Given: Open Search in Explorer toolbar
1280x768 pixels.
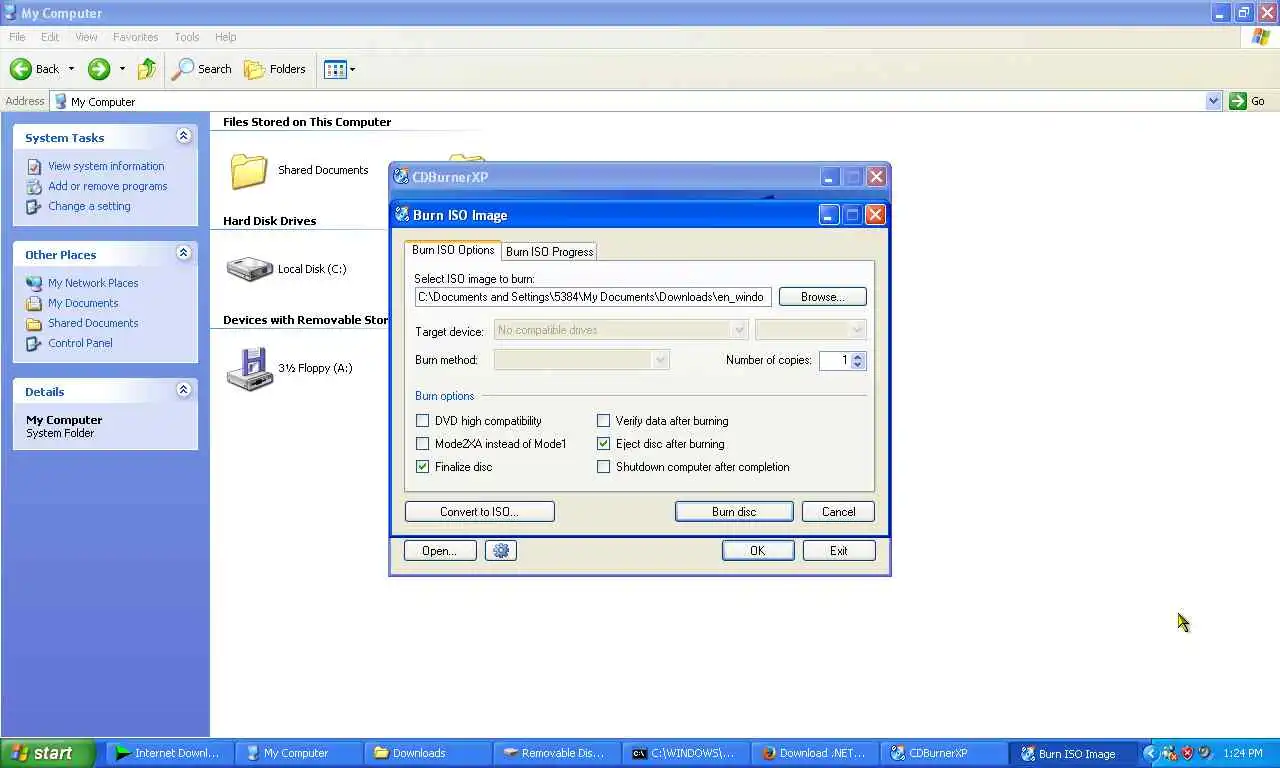Looking at the screenshot, I should click(202, 69).
